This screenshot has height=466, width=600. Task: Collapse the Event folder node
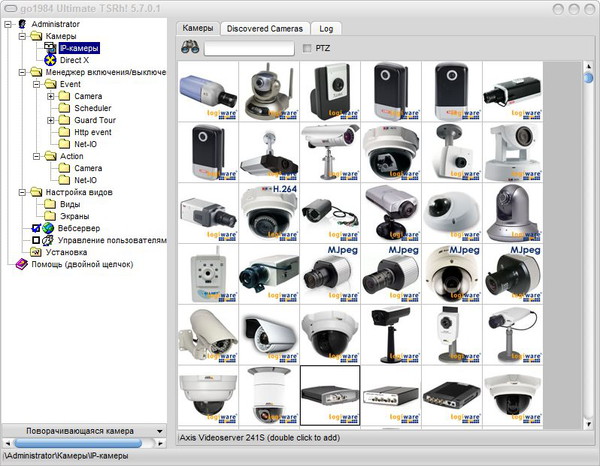pos(36,84)
